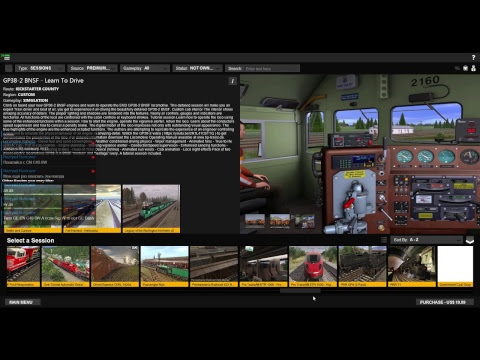Open the Status: NOT OWN dropdown
The height and width of the screenshot is (360, 480).
click(197, 68)
